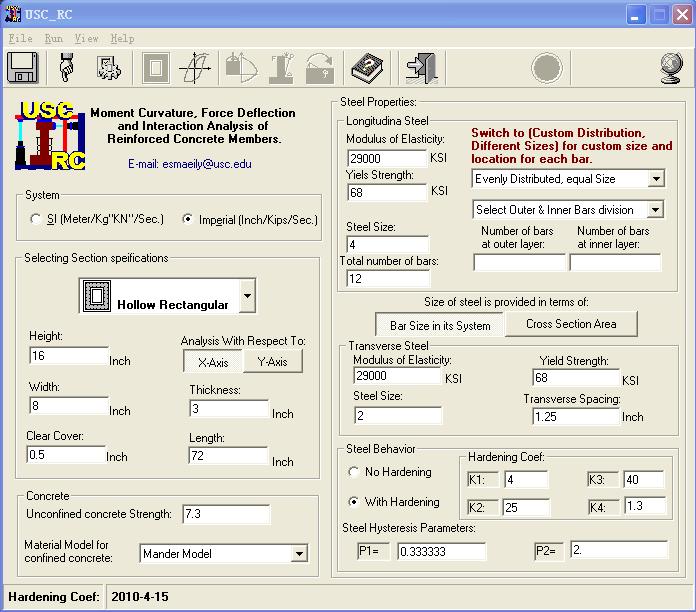
Task: Expand the Hollow Rectangular section dropdown
Action: point(247,296)
